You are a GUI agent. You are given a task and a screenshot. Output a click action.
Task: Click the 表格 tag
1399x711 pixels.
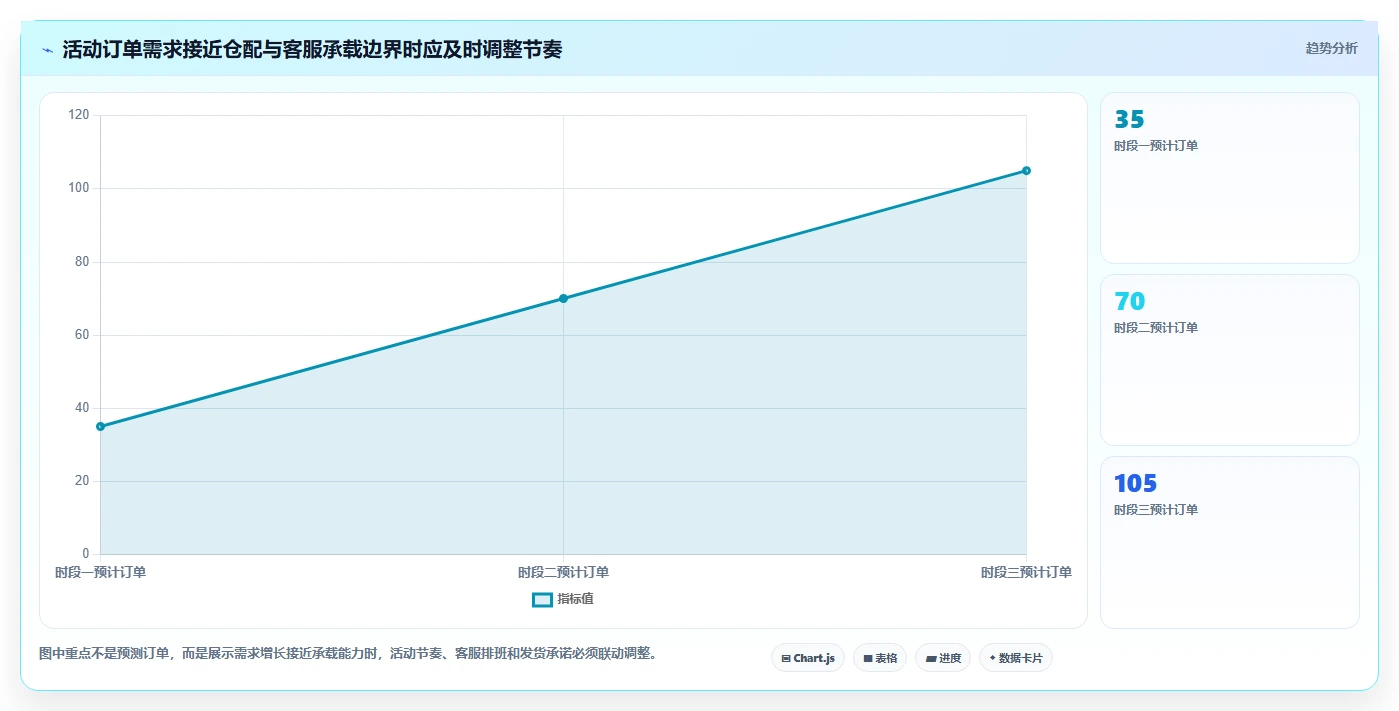880,658
